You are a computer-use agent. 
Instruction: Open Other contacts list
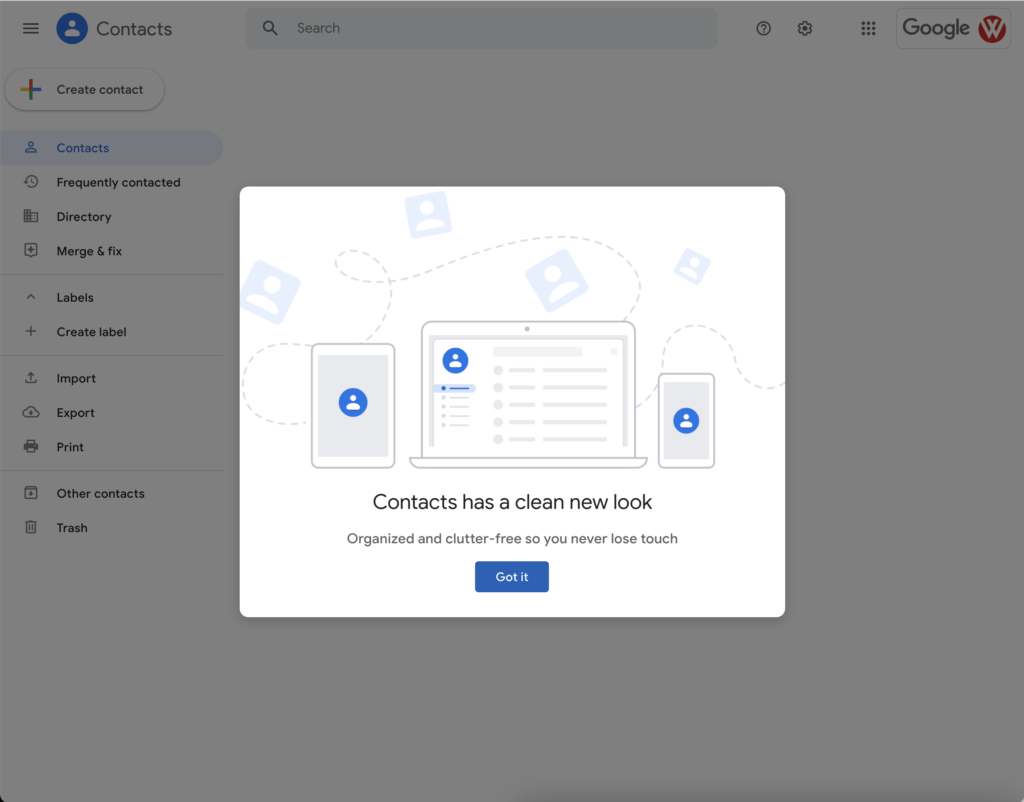click(111, 494)
